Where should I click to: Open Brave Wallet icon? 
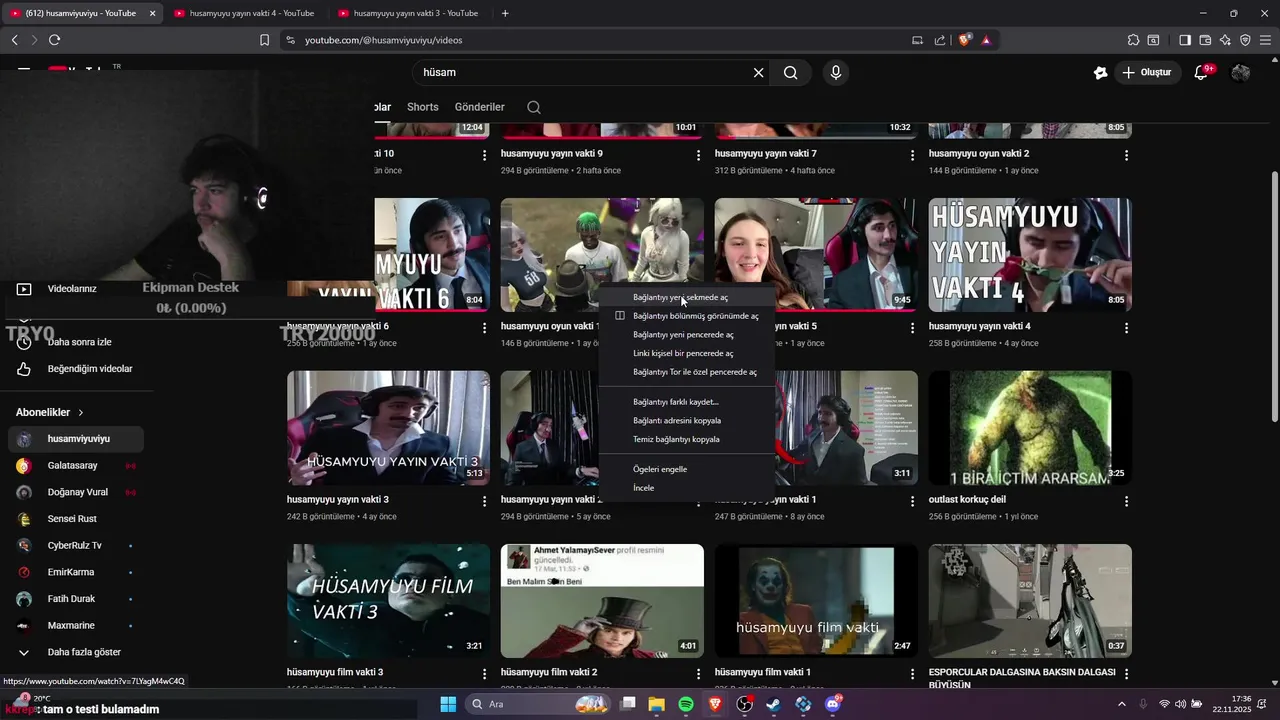coord(1205,40)
